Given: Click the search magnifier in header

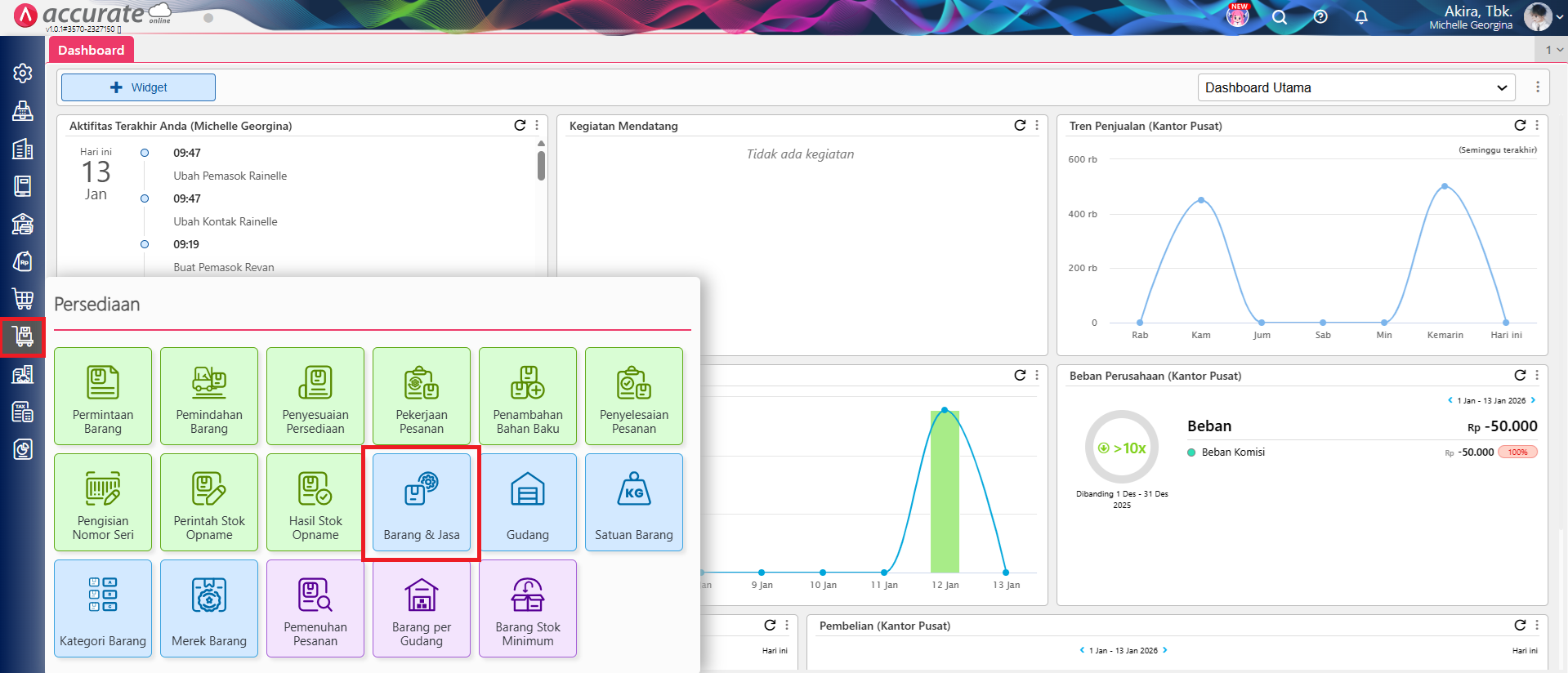Looking at the screenshot, I should coord(1280,17).
